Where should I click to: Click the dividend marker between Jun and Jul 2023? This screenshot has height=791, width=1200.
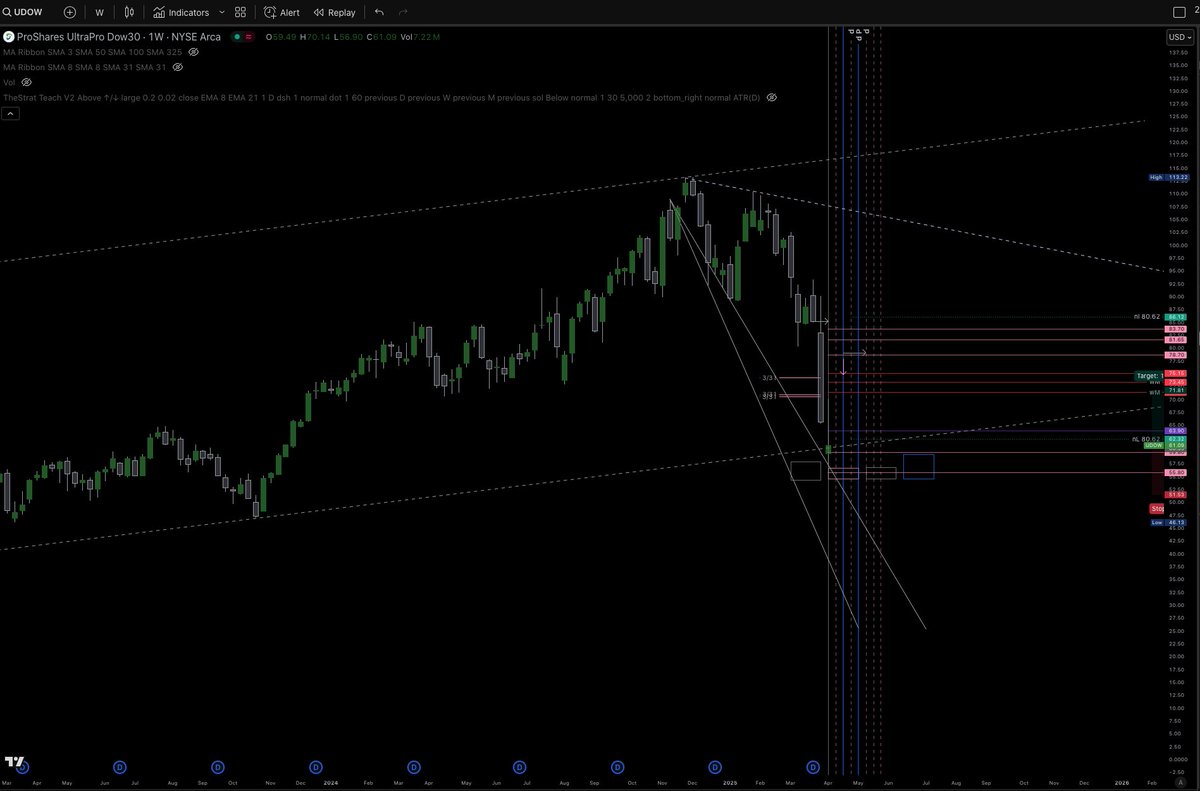(120, 767)
